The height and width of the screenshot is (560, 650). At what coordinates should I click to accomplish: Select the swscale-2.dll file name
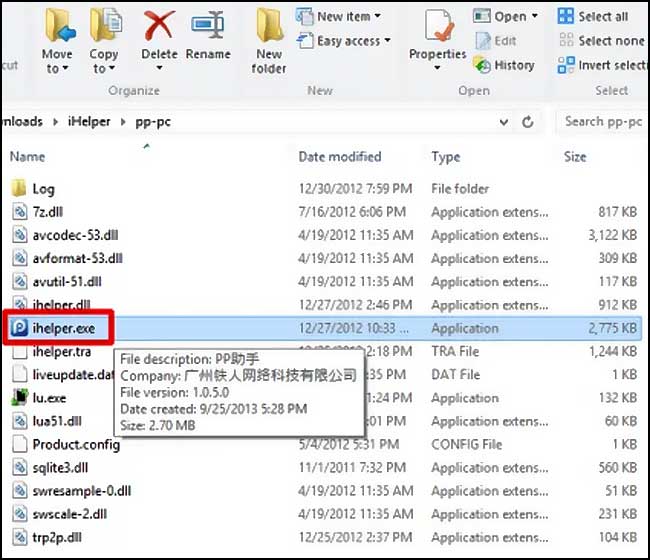tap(70, 514)
